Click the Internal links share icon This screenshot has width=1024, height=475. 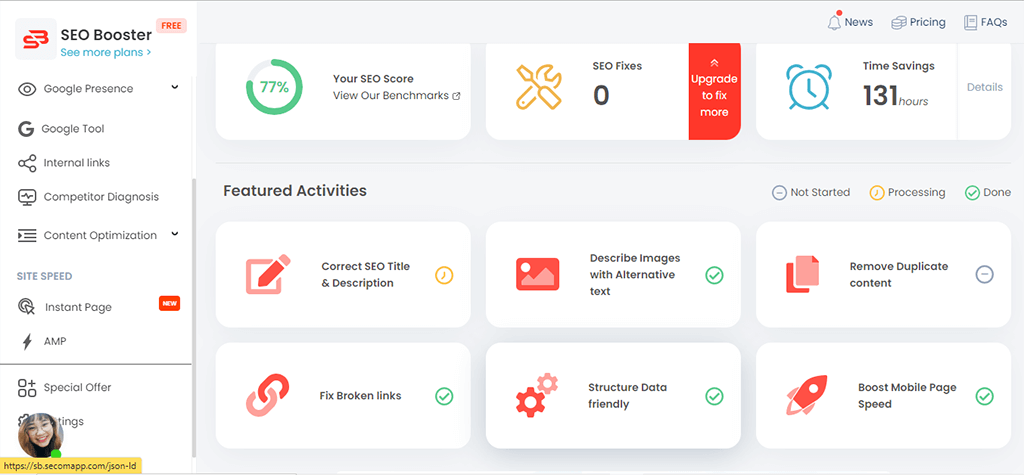click(27, 163)
